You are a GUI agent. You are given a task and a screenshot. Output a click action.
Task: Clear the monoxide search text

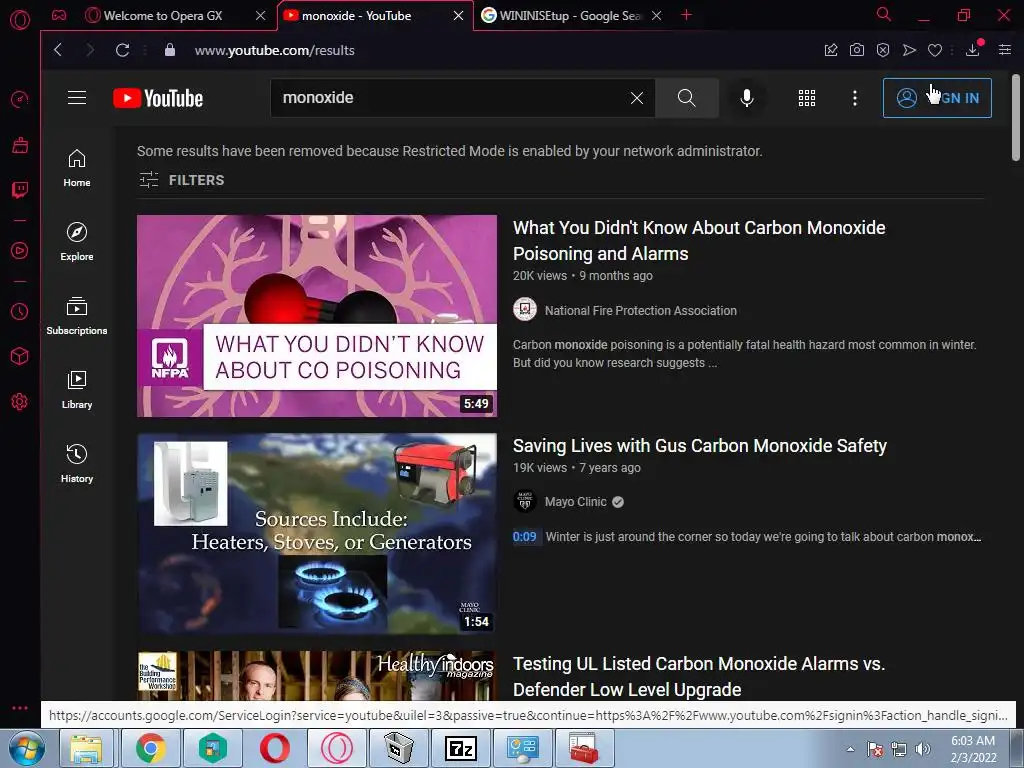pos(637,98)
